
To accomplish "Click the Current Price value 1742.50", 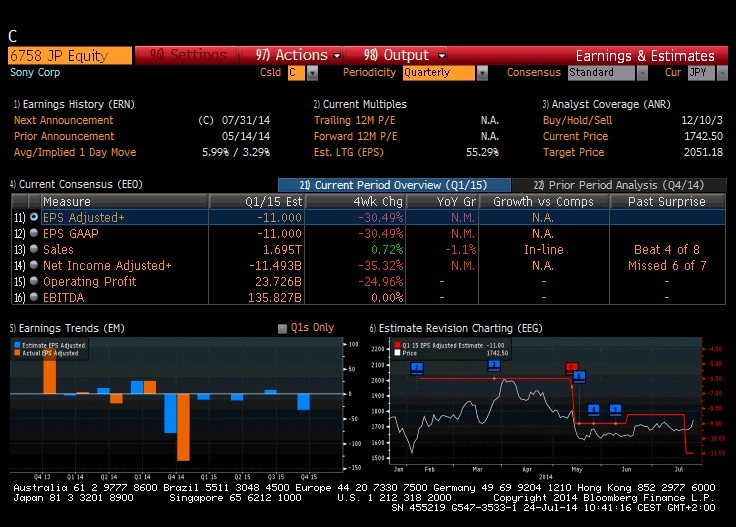I will 703,136.
